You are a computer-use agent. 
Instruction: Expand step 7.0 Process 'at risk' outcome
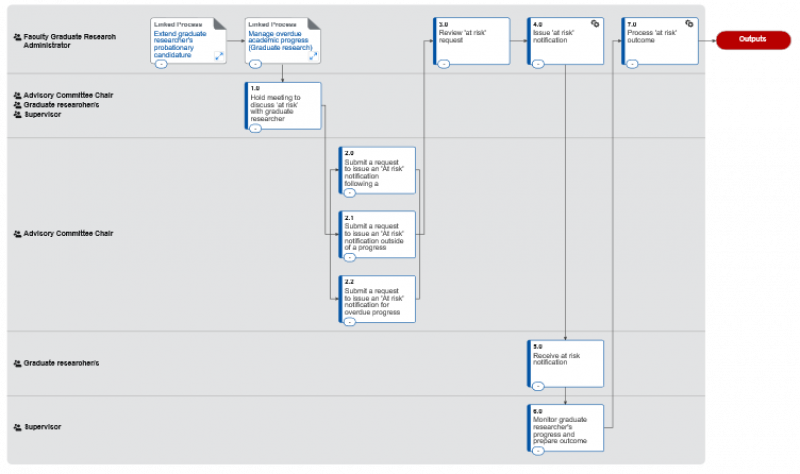point(633,64)
